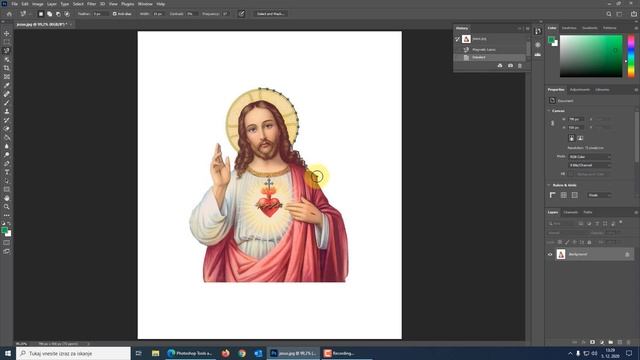Screen dimensions: 640x360
Task: Hide the Background layer eye icon
Action: click(x=550, y=254)
